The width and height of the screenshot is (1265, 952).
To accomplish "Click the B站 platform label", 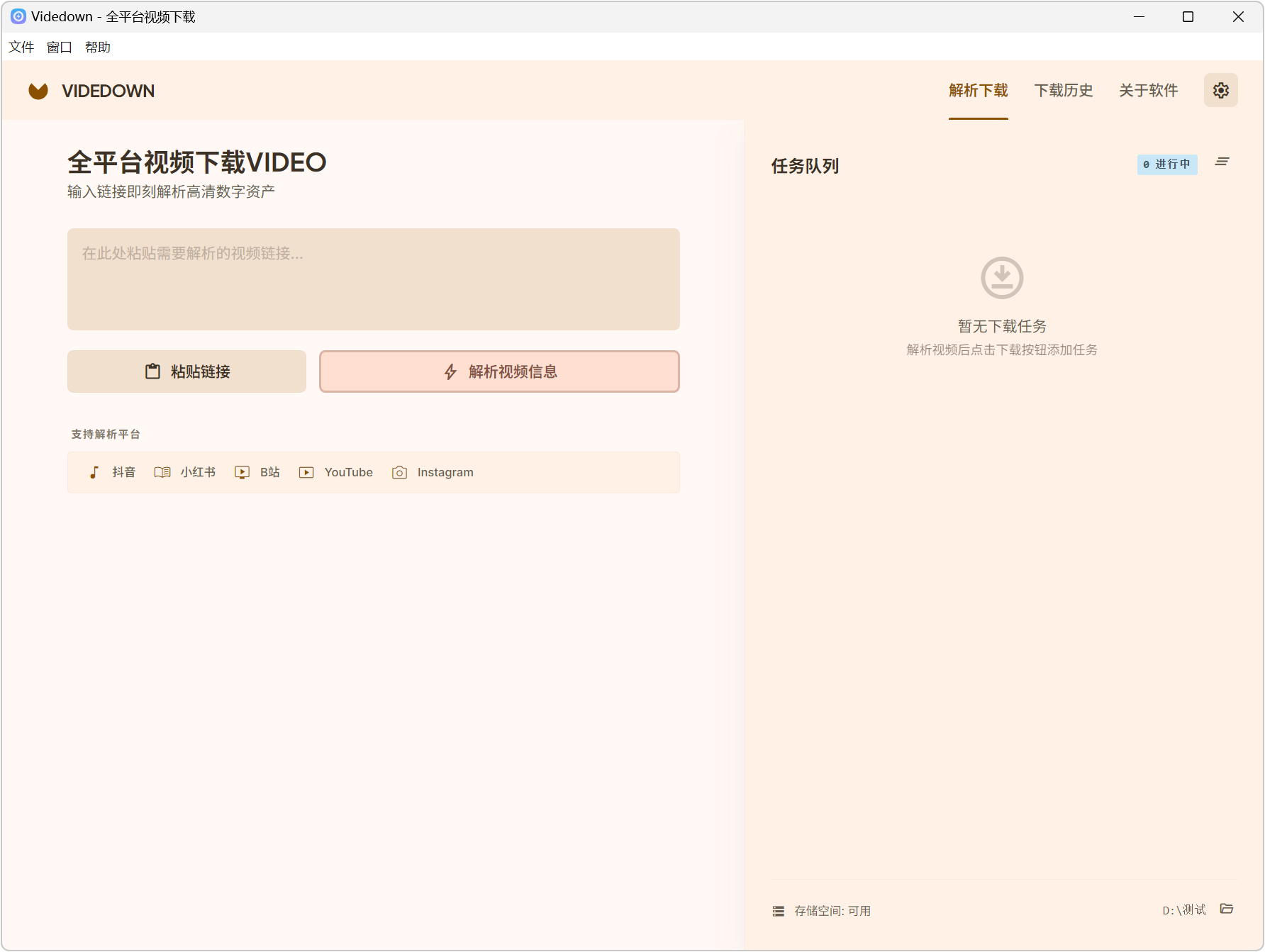I will tap(270, 472).
